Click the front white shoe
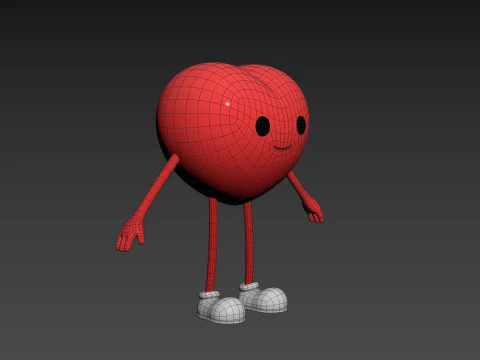480x360 pixels. [221, 307]
